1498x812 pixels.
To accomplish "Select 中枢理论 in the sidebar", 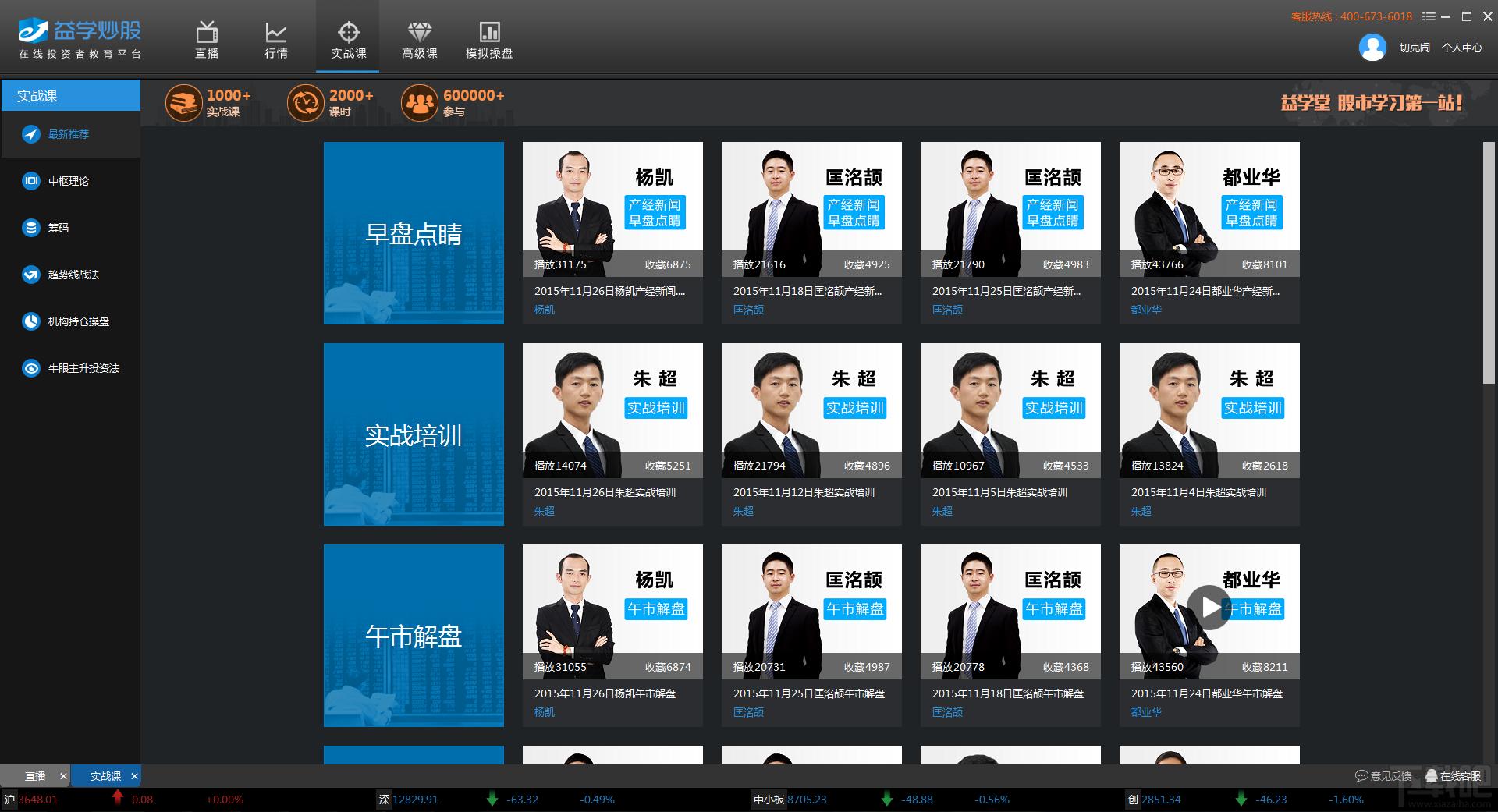I will [70, 181].
